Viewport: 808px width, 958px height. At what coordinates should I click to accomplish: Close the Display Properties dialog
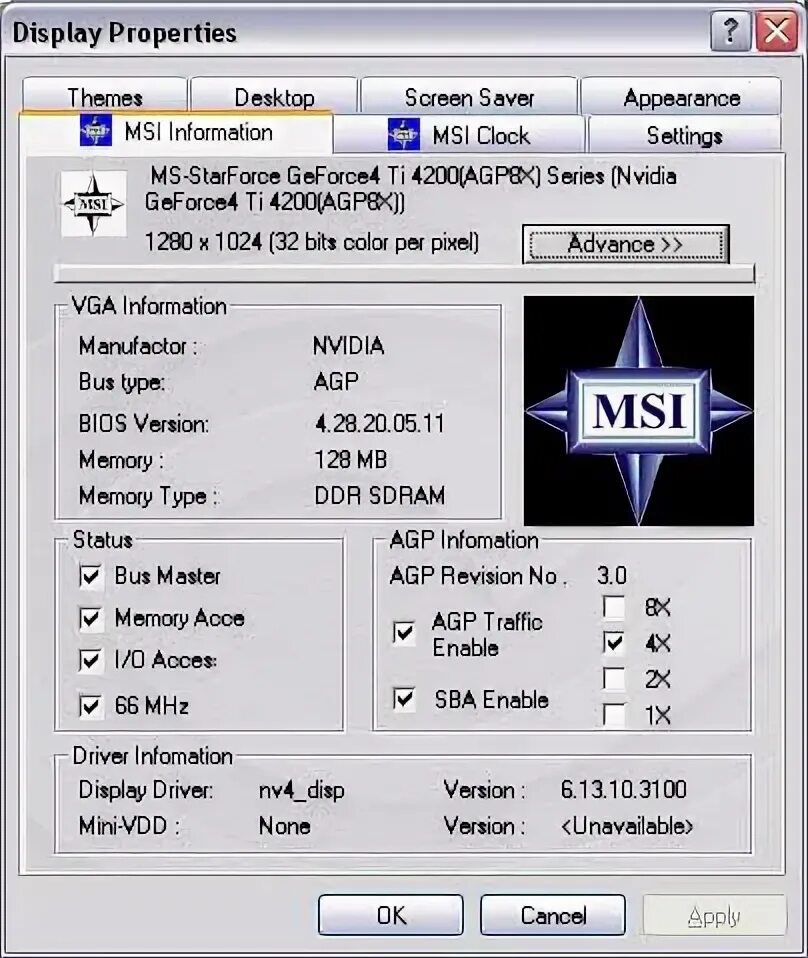pos(776,31)
